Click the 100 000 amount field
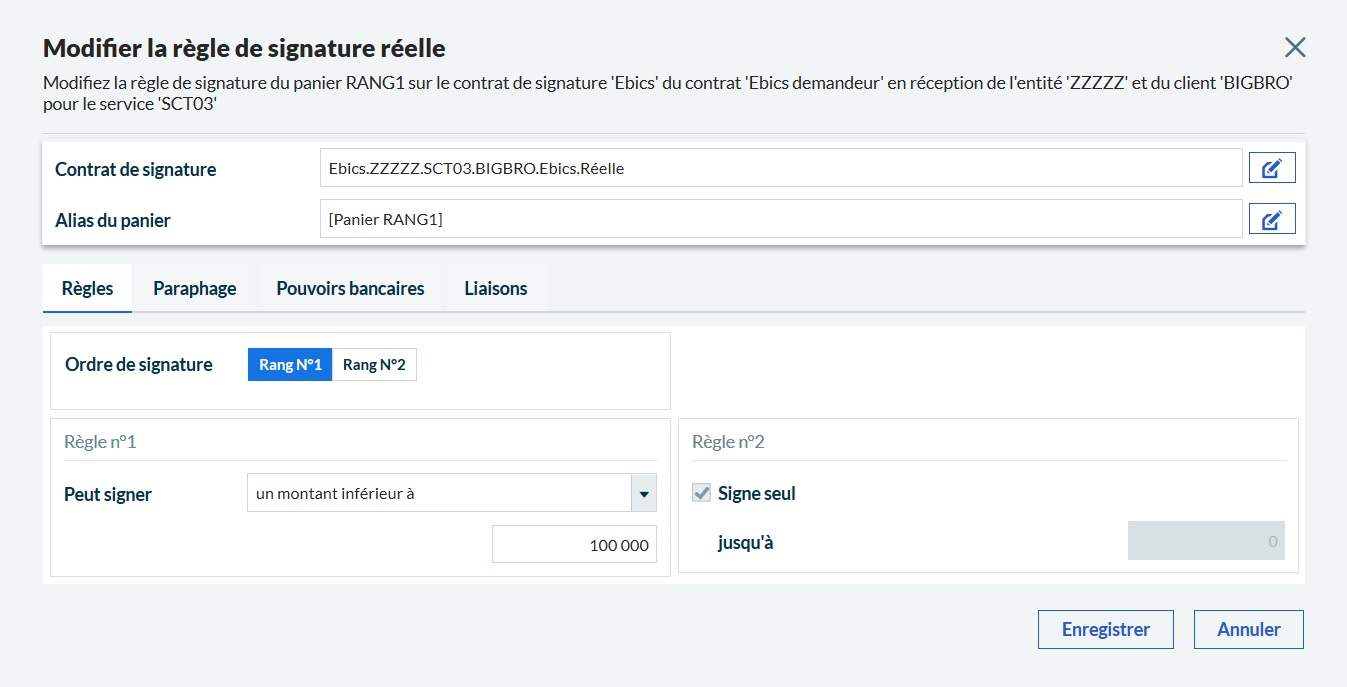 [574, 545]
